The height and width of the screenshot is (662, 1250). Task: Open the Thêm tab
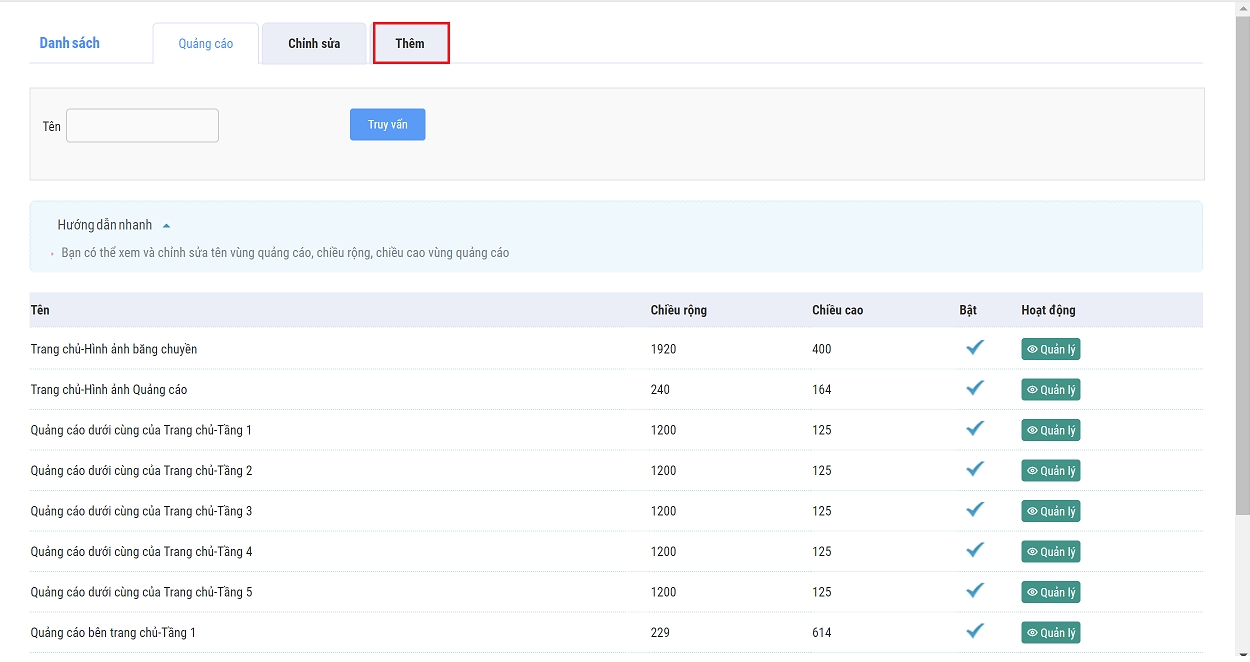point(410,44)
